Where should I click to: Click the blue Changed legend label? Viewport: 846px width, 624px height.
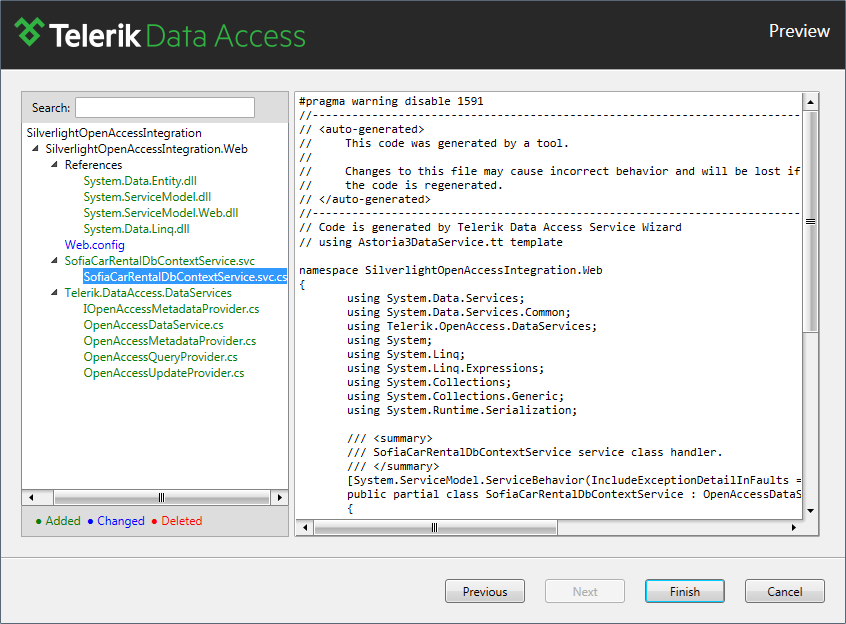(121, 520)
